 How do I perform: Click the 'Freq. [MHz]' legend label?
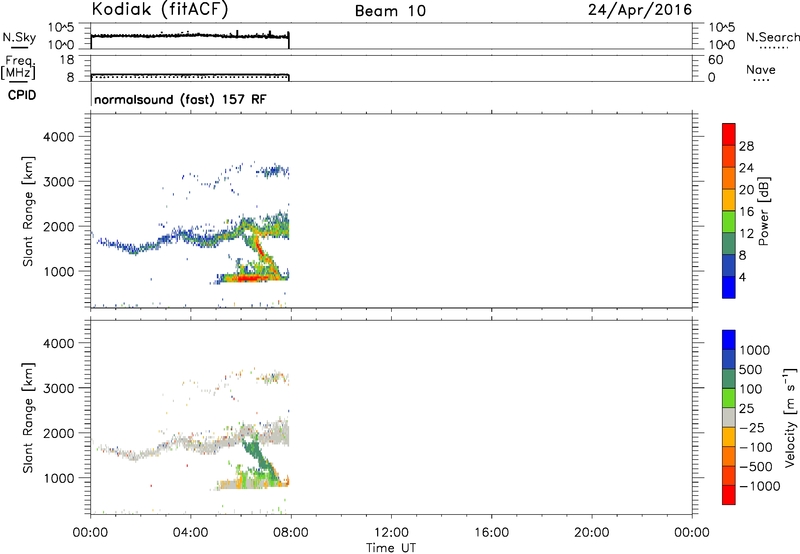tap(19, 67)
